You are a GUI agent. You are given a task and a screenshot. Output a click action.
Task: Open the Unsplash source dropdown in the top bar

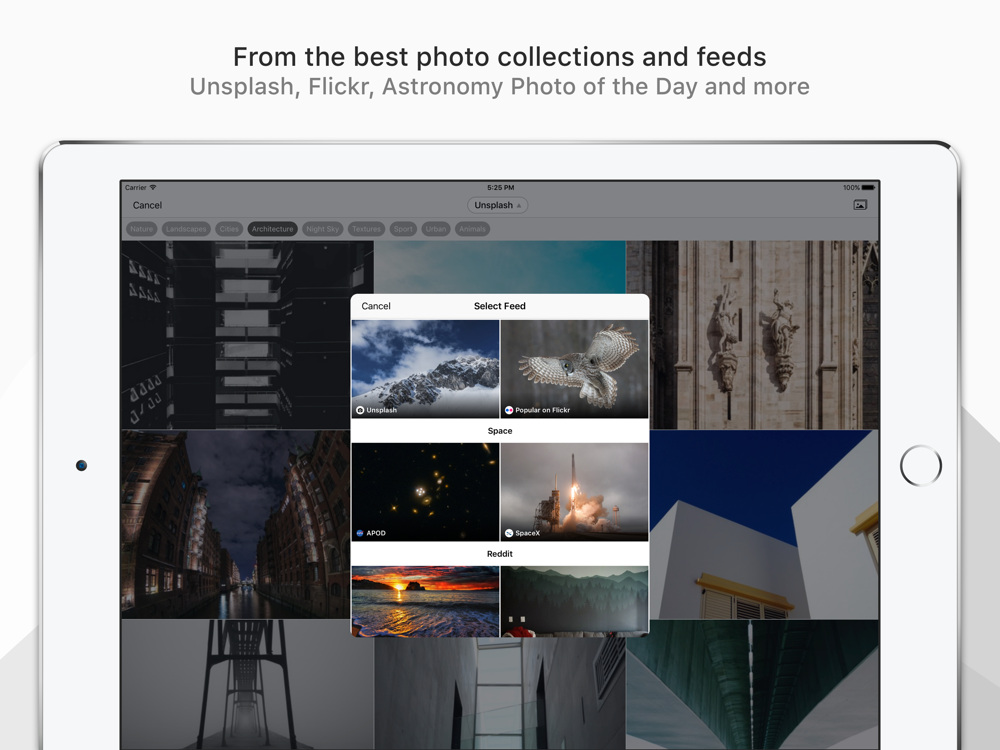click(497, 205)
